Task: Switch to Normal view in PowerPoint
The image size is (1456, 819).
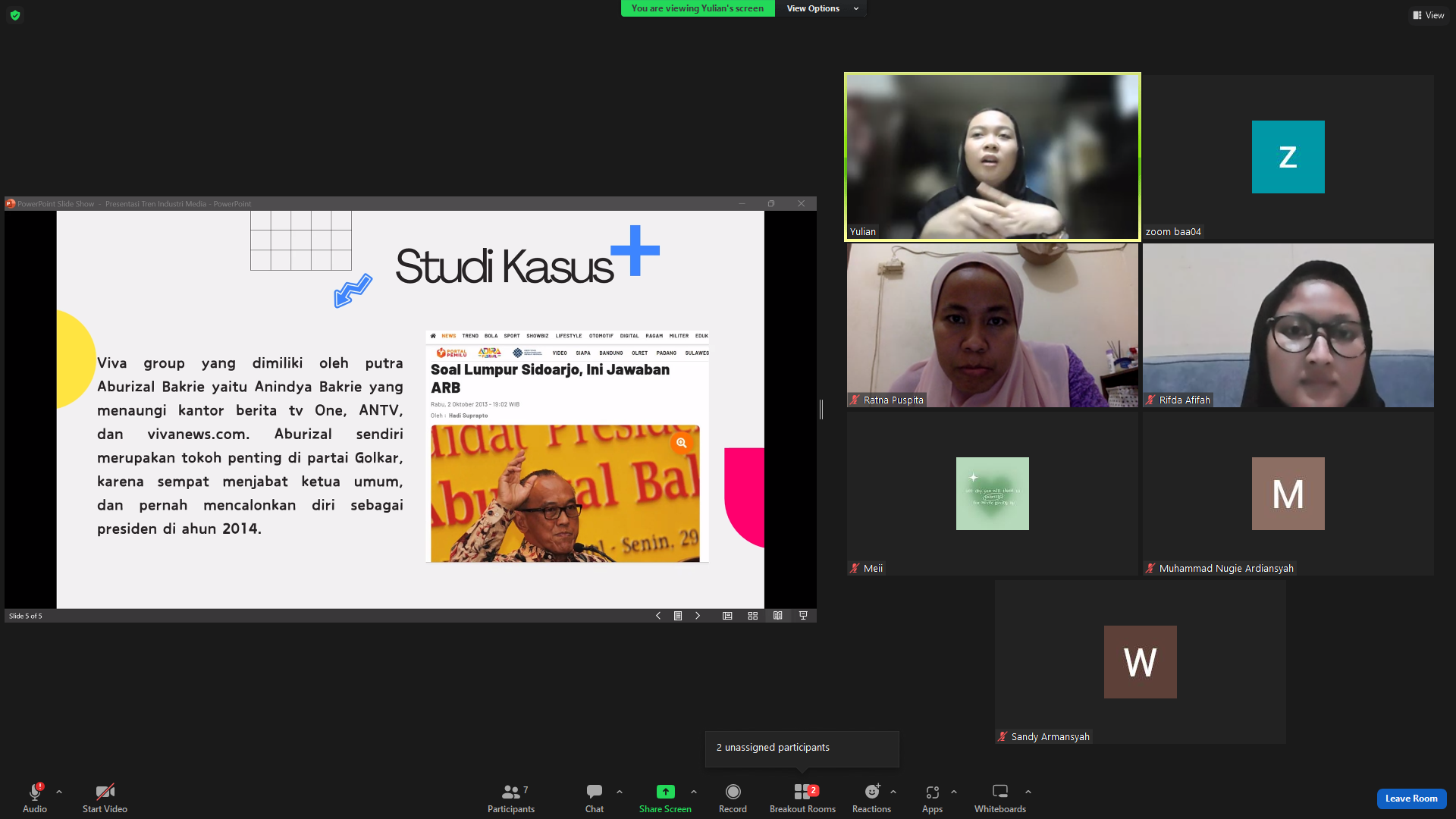Action: pos(727,616)
